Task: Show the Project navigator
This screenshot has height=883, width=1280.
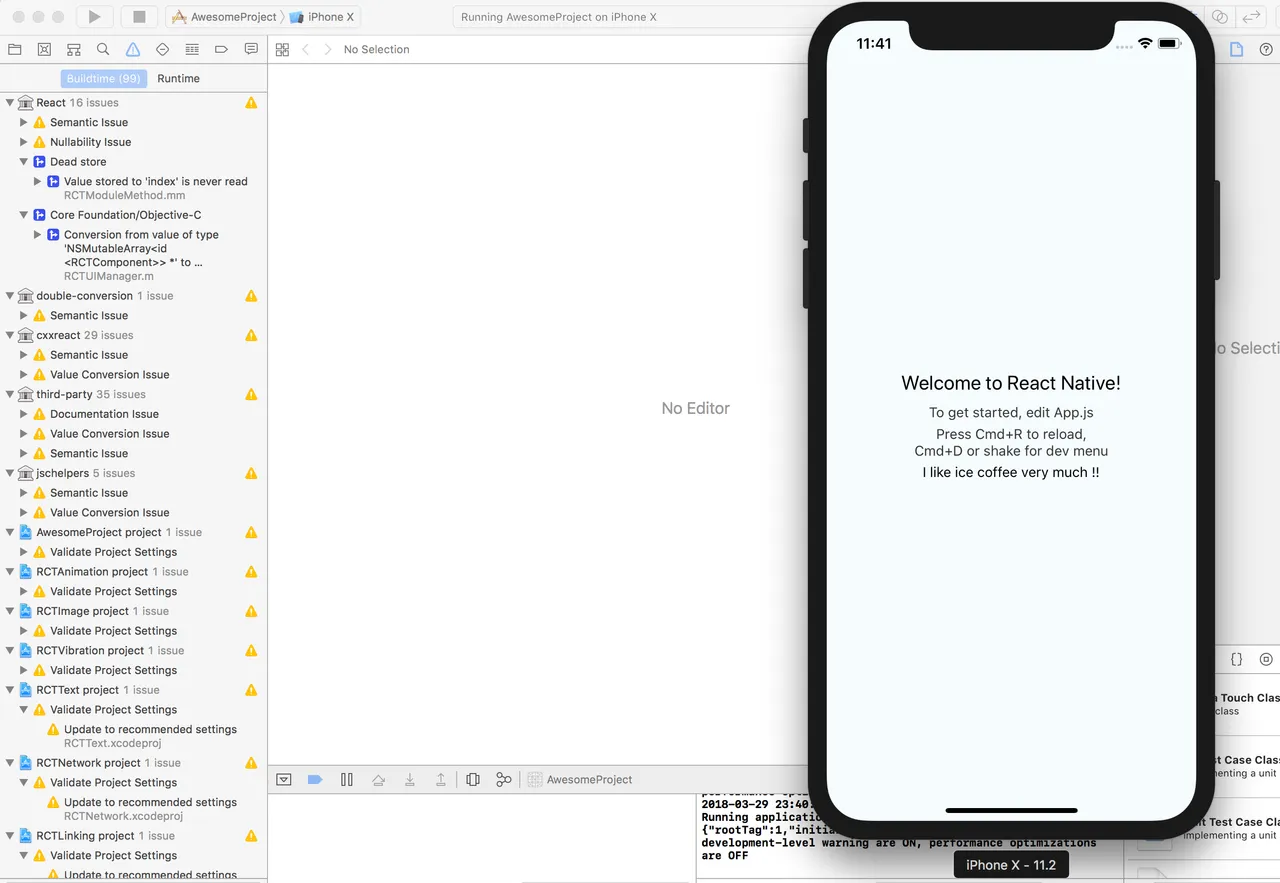Action: 15,49
